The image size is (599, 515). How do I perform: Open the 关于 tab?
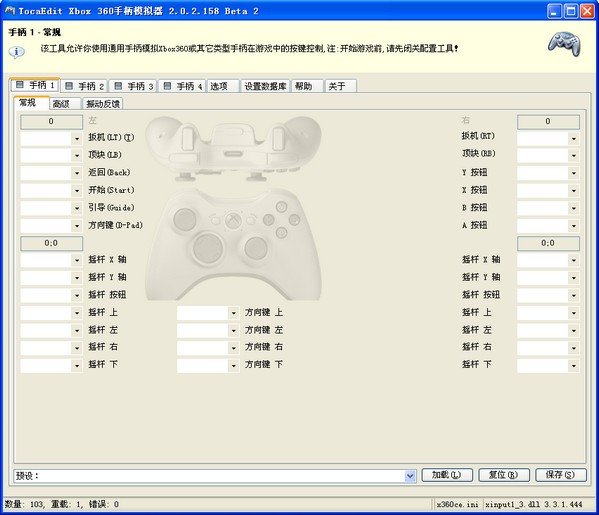coord(341,86)
